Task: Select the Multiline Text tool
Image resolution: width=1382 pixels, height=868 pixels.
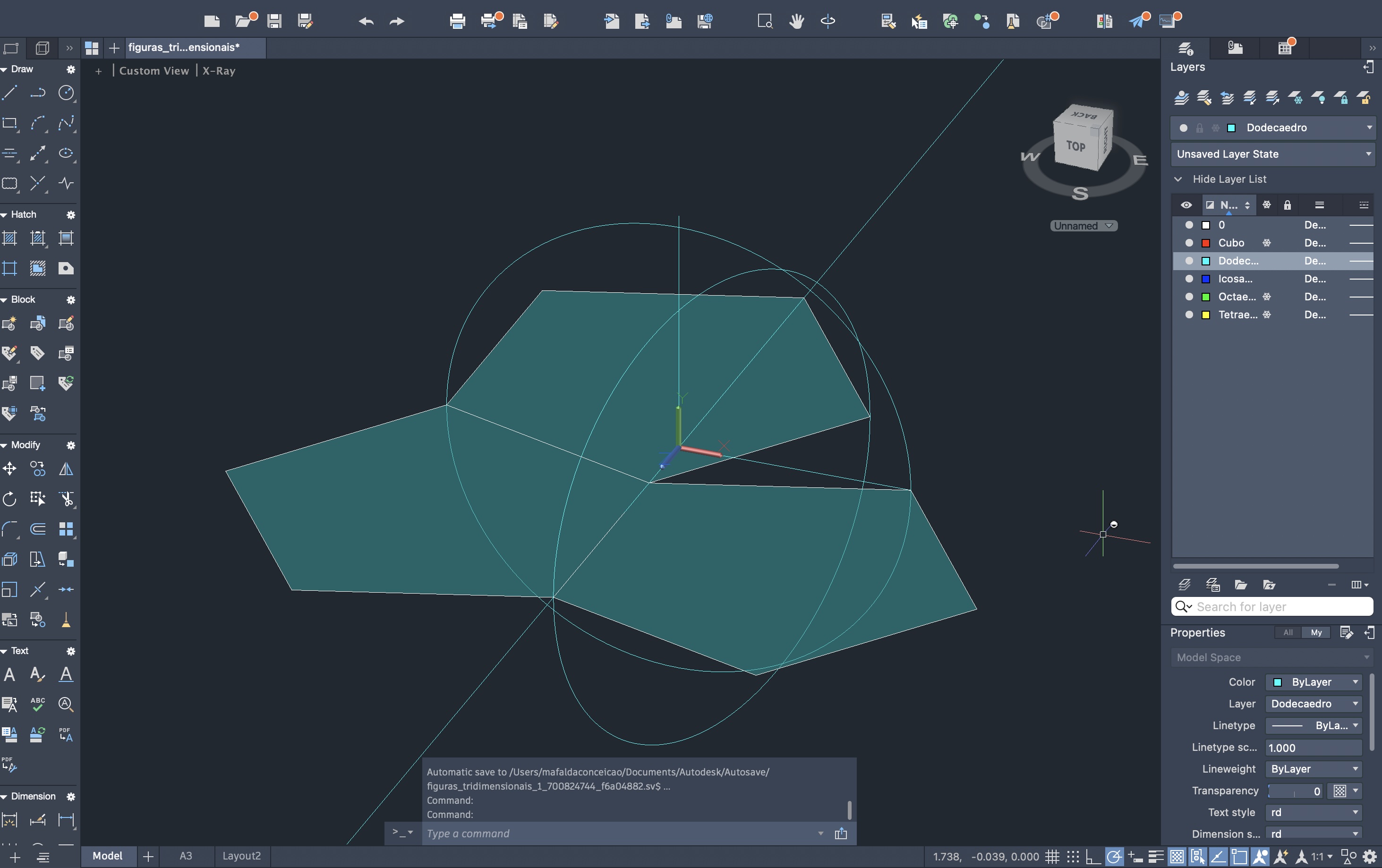Action: (x=10, y=674)
